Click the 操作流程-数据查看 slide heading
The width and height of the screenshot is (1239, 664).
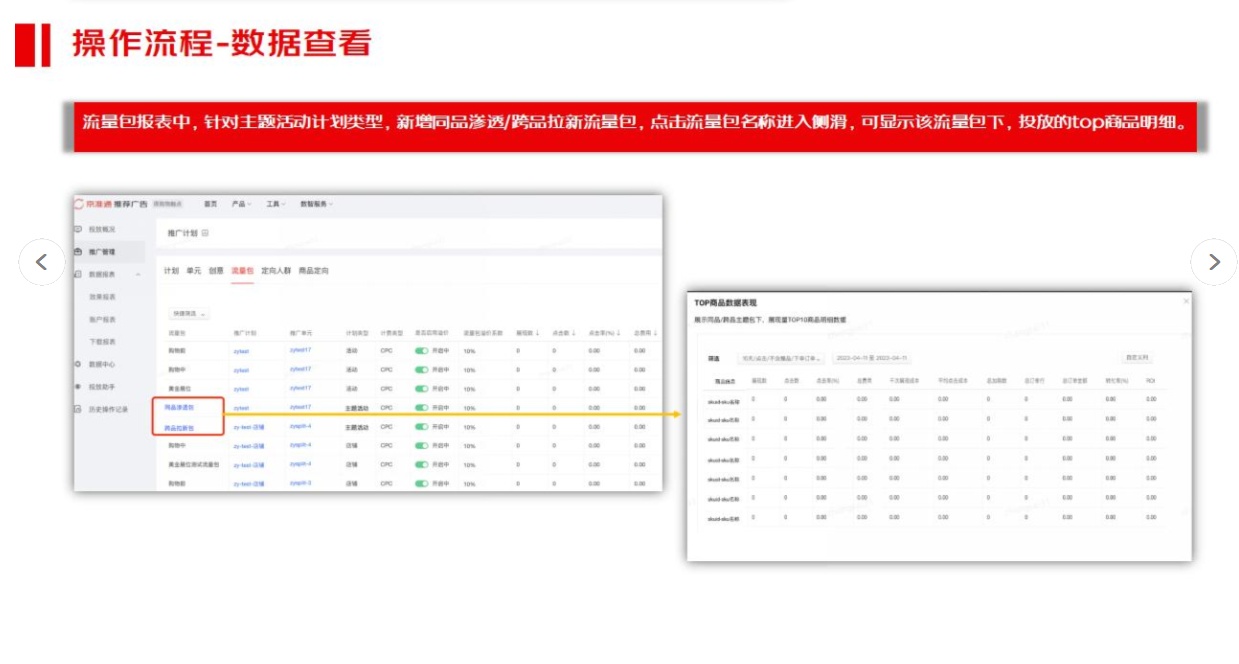point(222,43)
